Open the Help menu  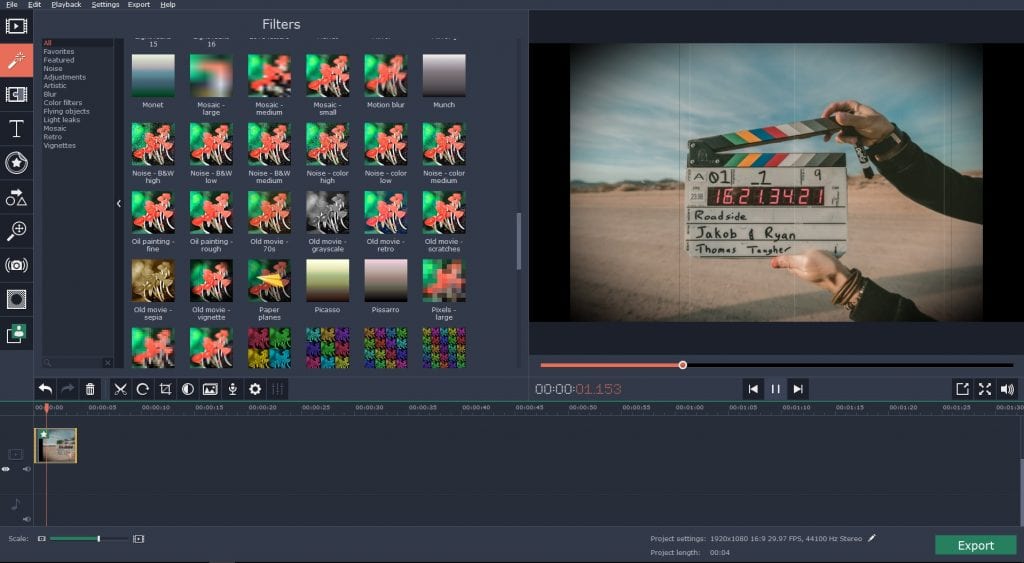pos(168,5)
